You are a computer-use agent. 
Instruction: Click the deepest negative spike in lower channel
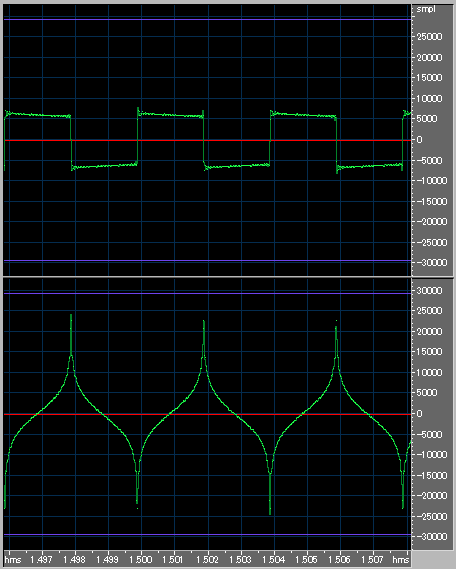coord(270,512)
